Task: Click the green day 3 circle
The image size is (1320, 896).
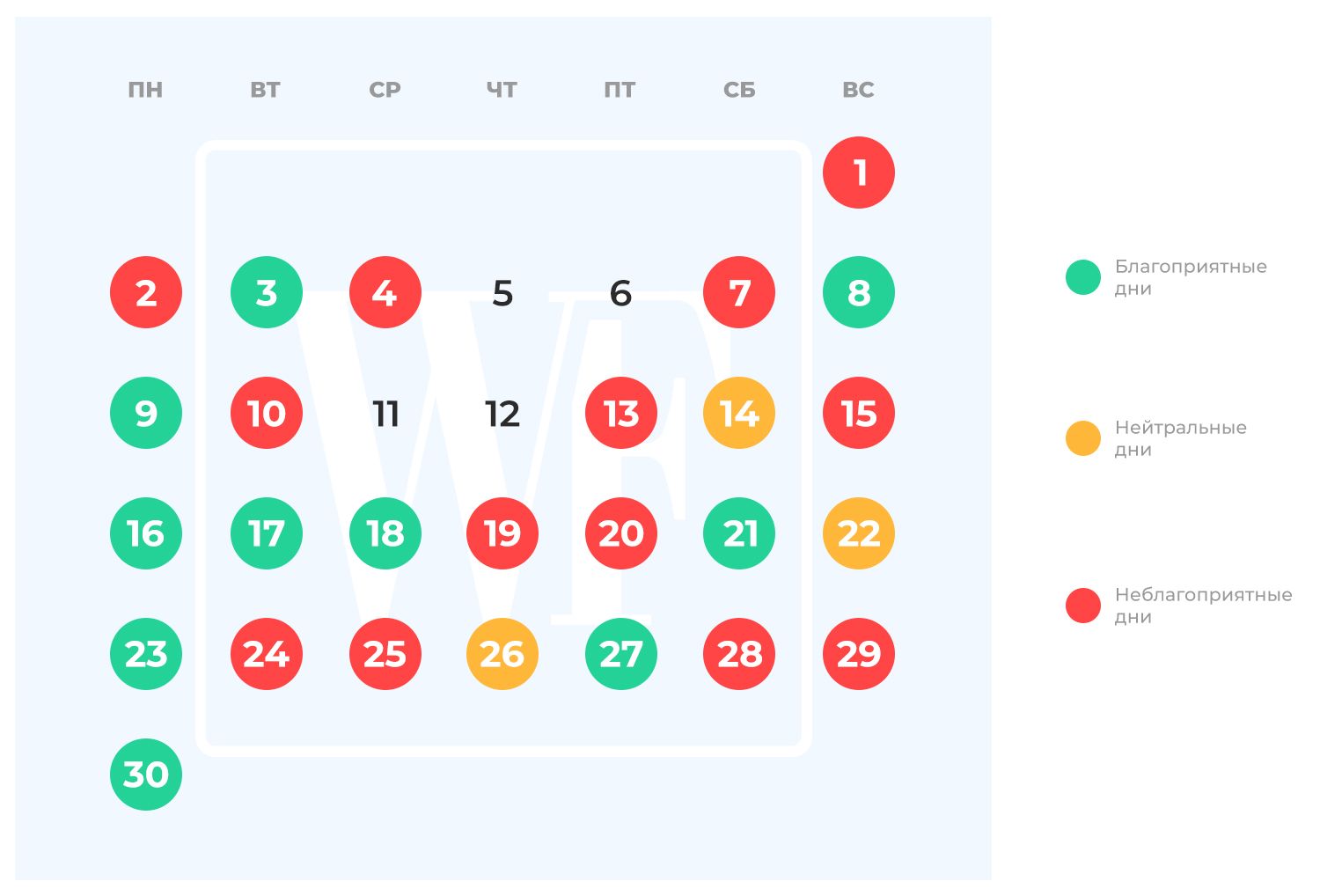Action: pyautogui.click(x=267, y=292)
